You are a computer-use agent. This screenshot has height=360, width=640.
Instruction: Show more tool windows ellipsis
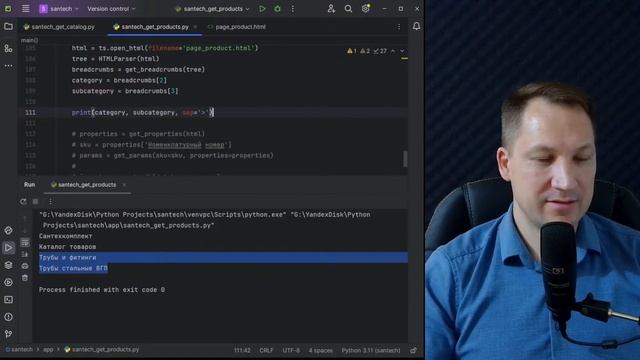(x=8, y=65)
